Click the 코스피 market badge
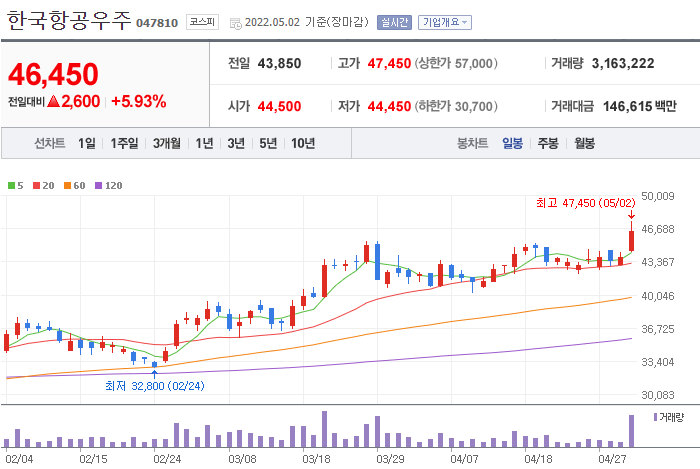Viewport: 700px width, 469px height. click(x=202, y=22)
